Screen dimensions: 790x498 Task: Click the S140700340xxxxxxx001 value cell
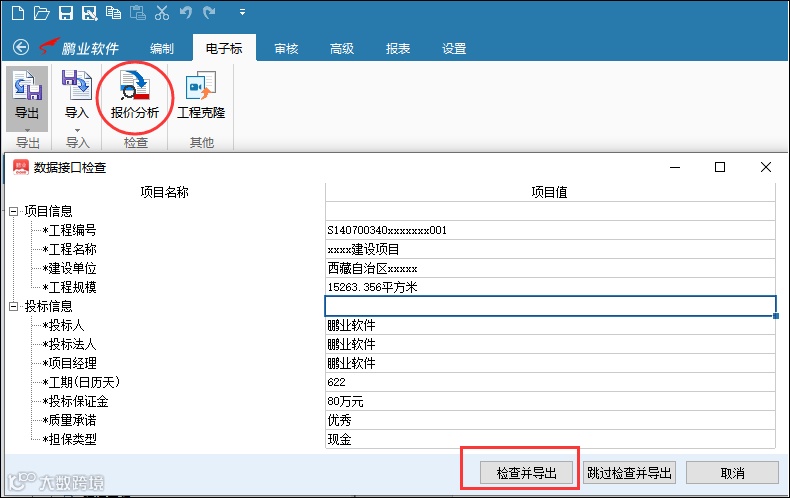[550, 230]
